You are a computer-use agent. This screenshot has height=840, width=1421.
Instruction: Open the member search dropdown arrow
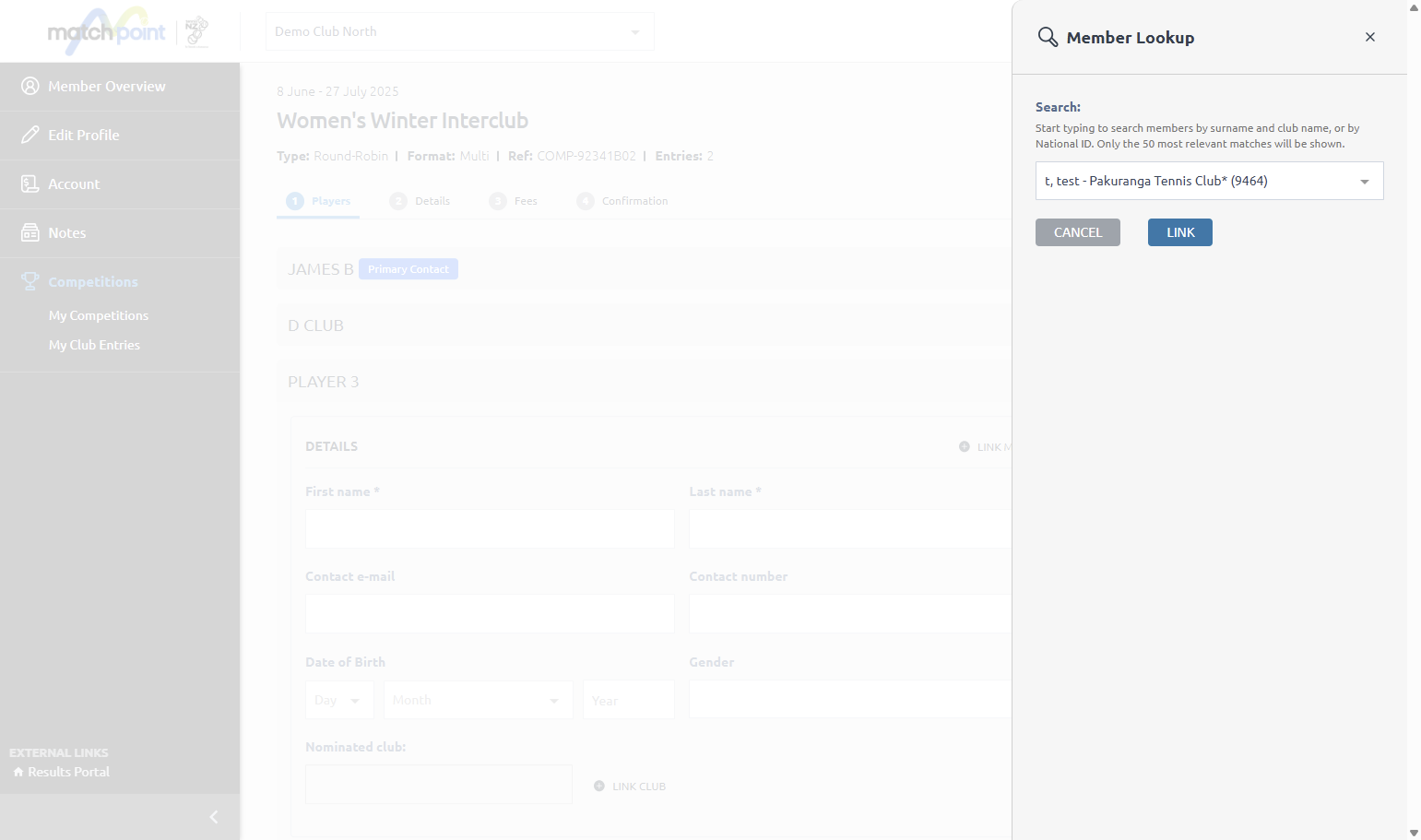click(1365, 182)
